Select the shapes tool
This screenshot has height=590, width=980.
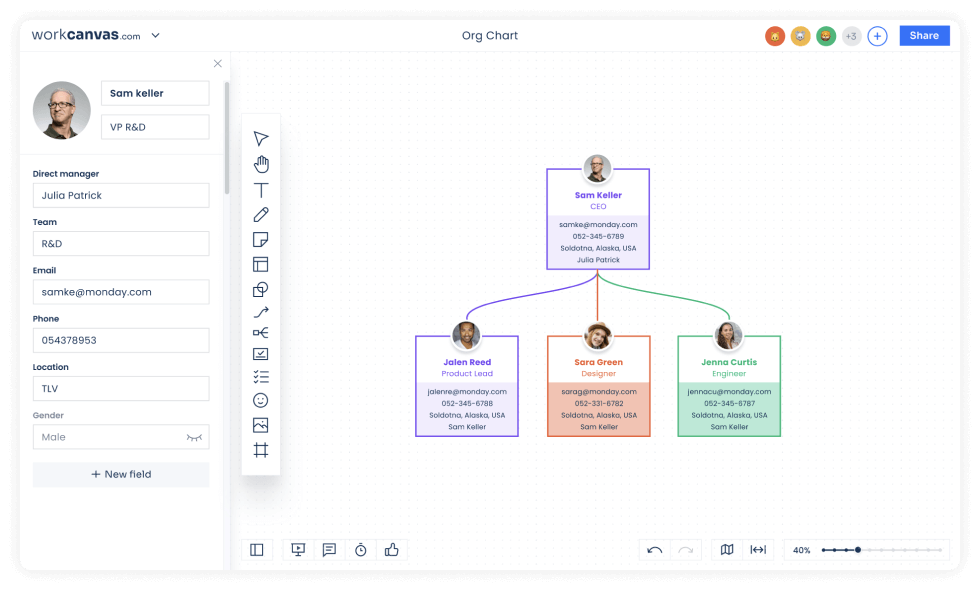(x=261, y=289)
